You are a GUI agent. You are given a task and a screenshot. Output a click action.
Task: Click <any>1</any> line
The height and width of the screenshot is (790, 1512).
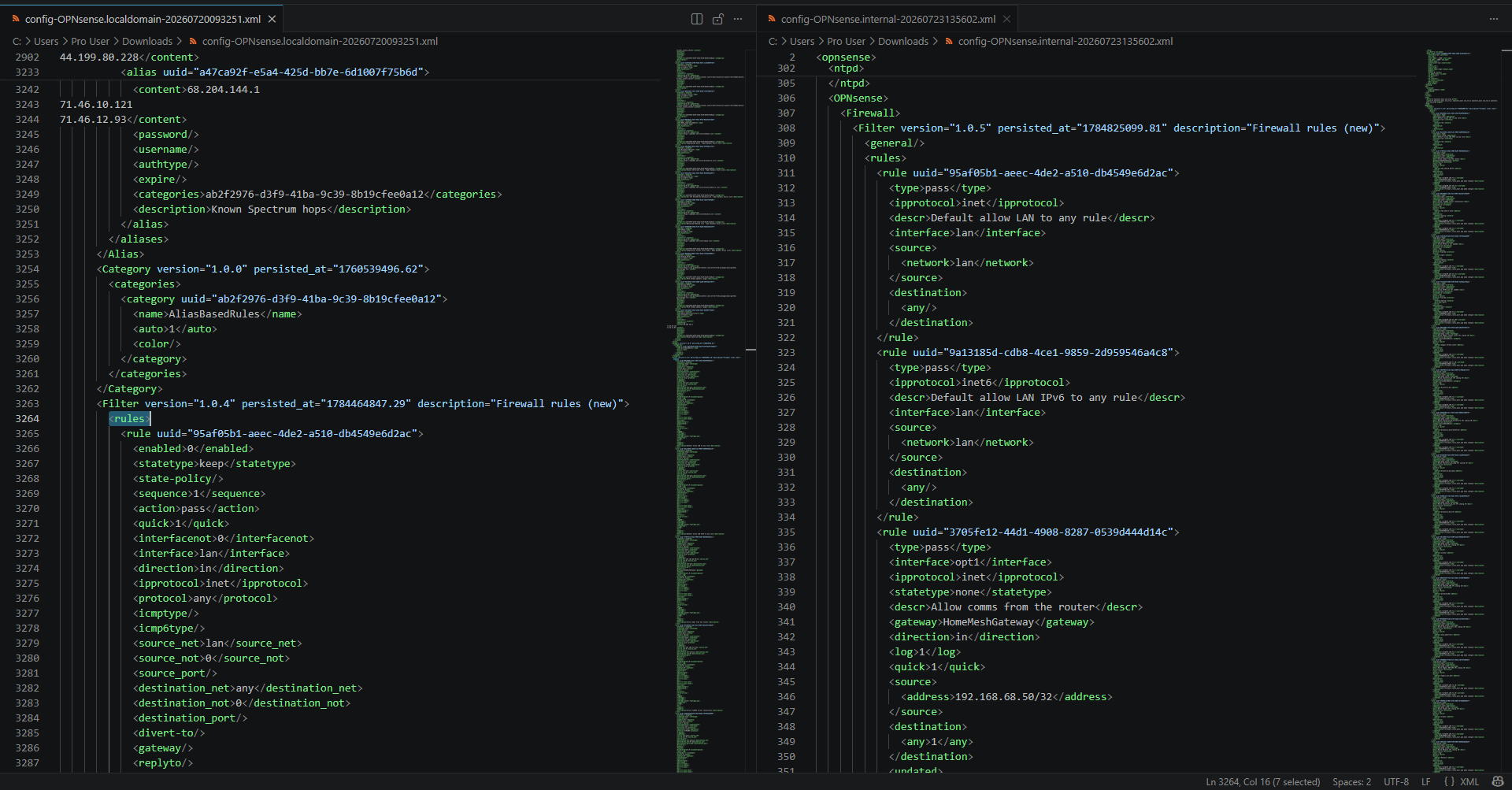tap(937, 742)
